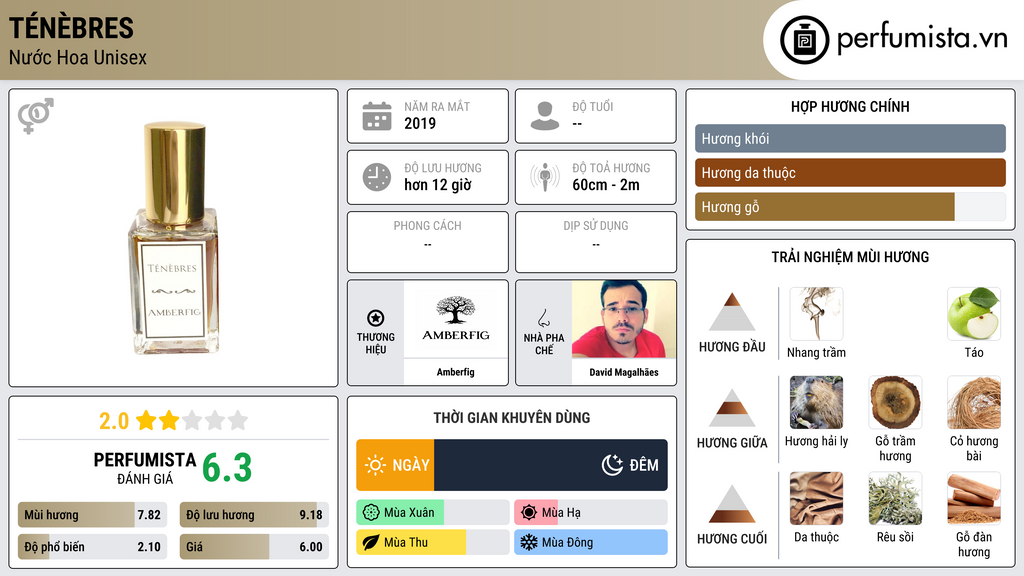Image resolution: width=1024 pixels, height=576 pixels.
Task: Click the Trải nghiệm mùi hương heading
Action: pos(850,257)
